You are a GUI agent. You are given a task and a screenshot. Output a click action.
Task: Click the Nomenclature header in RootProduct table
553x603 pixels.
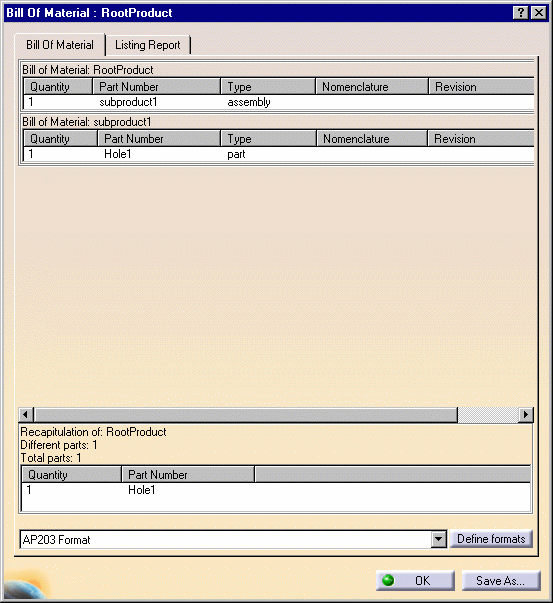(371, 87)
